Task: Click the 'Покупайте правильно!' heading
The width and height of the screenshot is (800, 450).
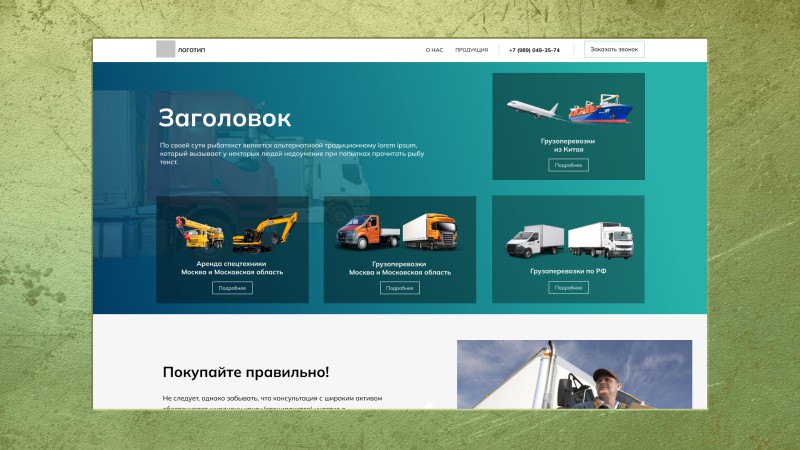Action: (x=246, y=372)
